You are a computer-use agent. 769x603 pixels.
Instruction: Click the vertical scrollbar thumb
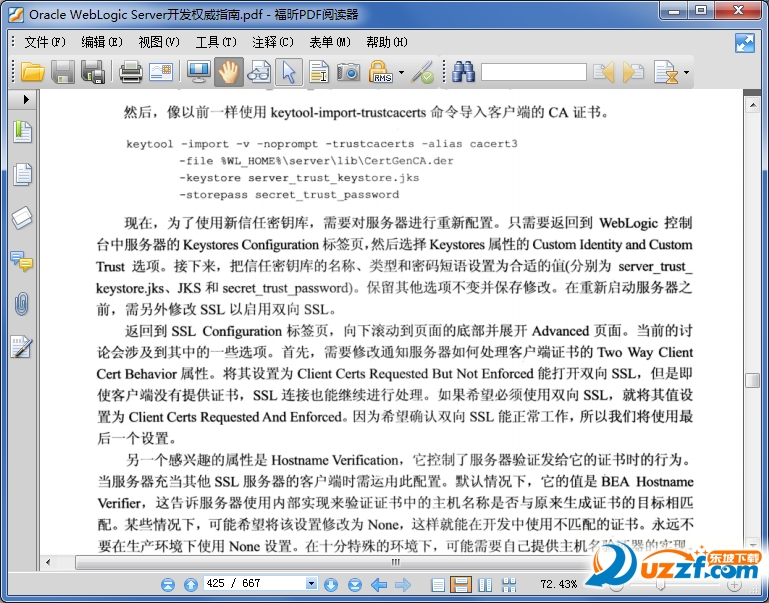(x=752, y=380)
